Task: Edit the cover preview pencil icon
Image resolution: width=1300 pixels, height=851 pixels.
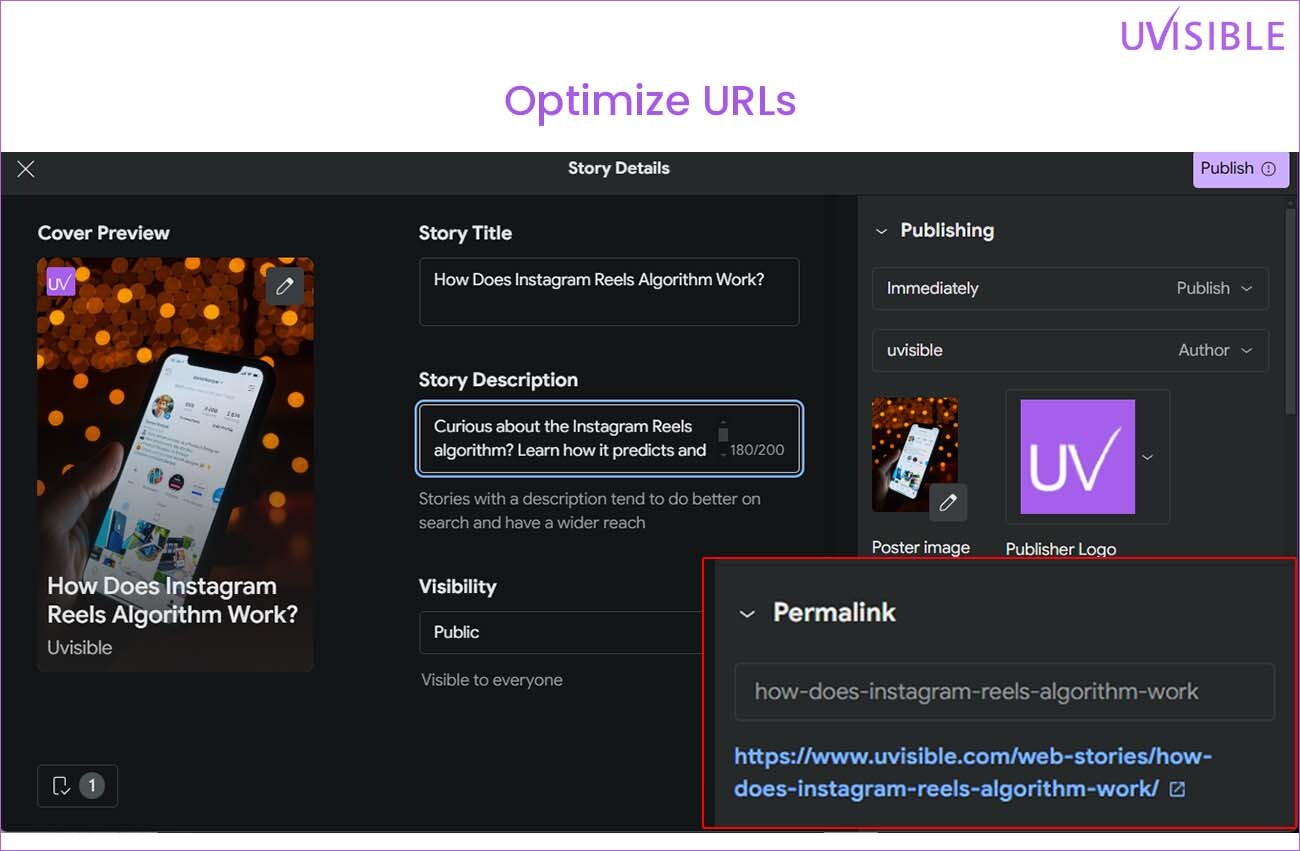Action: [285, 287]
